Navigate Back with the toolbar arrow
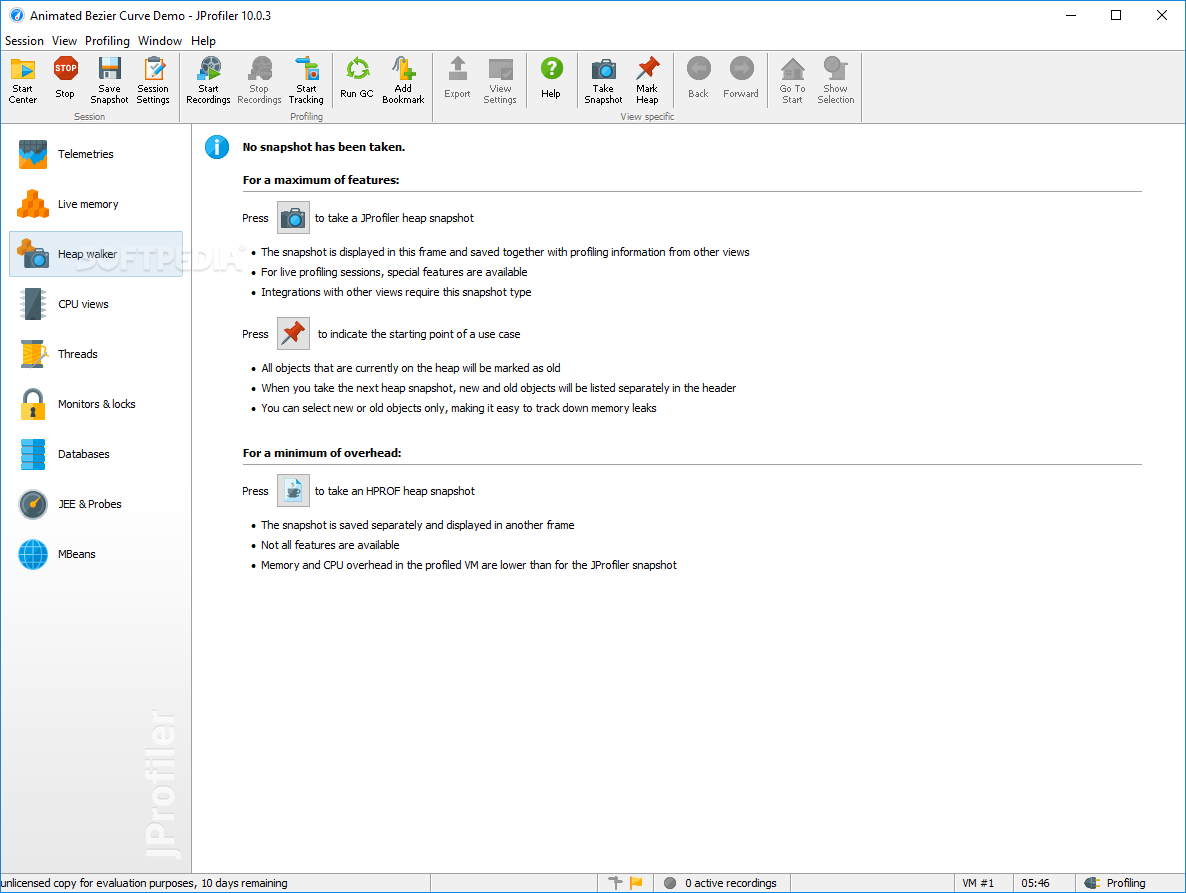Screen dimensions: 1186x893 click(698, 81)
